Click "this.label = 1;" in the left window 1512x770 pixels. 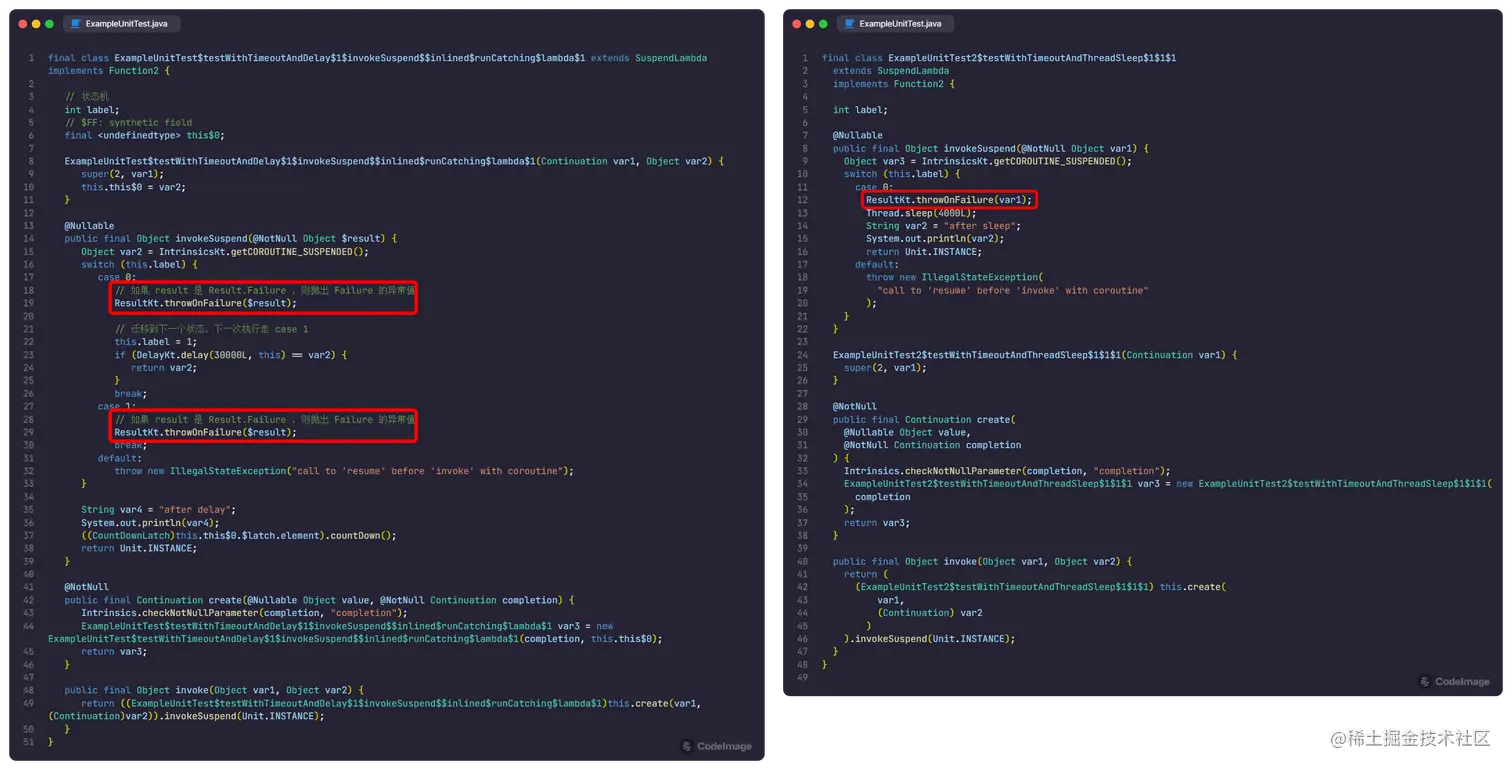(x=156, y=342)
